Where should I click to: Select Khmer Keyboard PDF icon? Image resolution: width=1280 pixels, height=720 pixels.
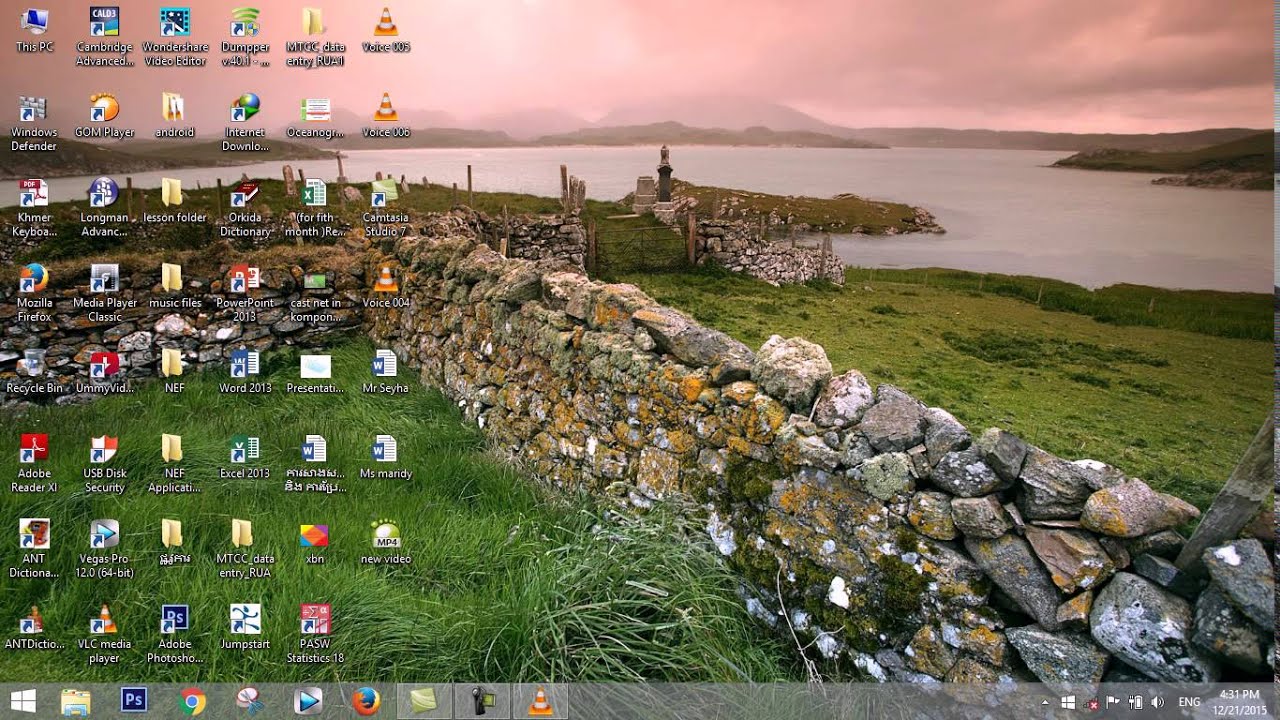34,208
